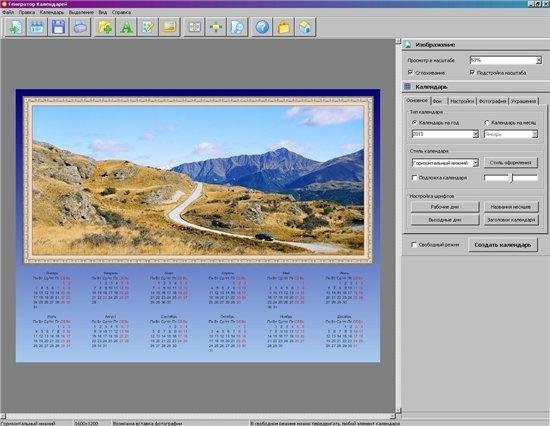The height and width of the screenshot is (426, 550).
Task: Click the blue floppy disk save icon
Action: click(58, 27)
